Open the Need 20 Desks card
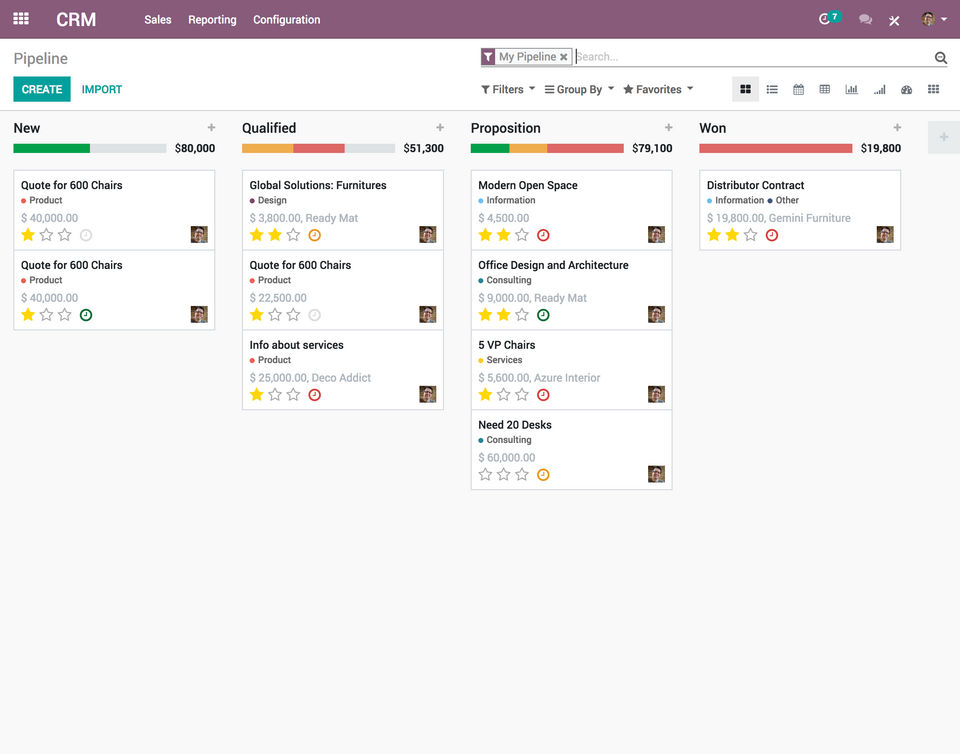Image resolution: width=960 pixels, height=754 pixels. [x=571, y=450]
